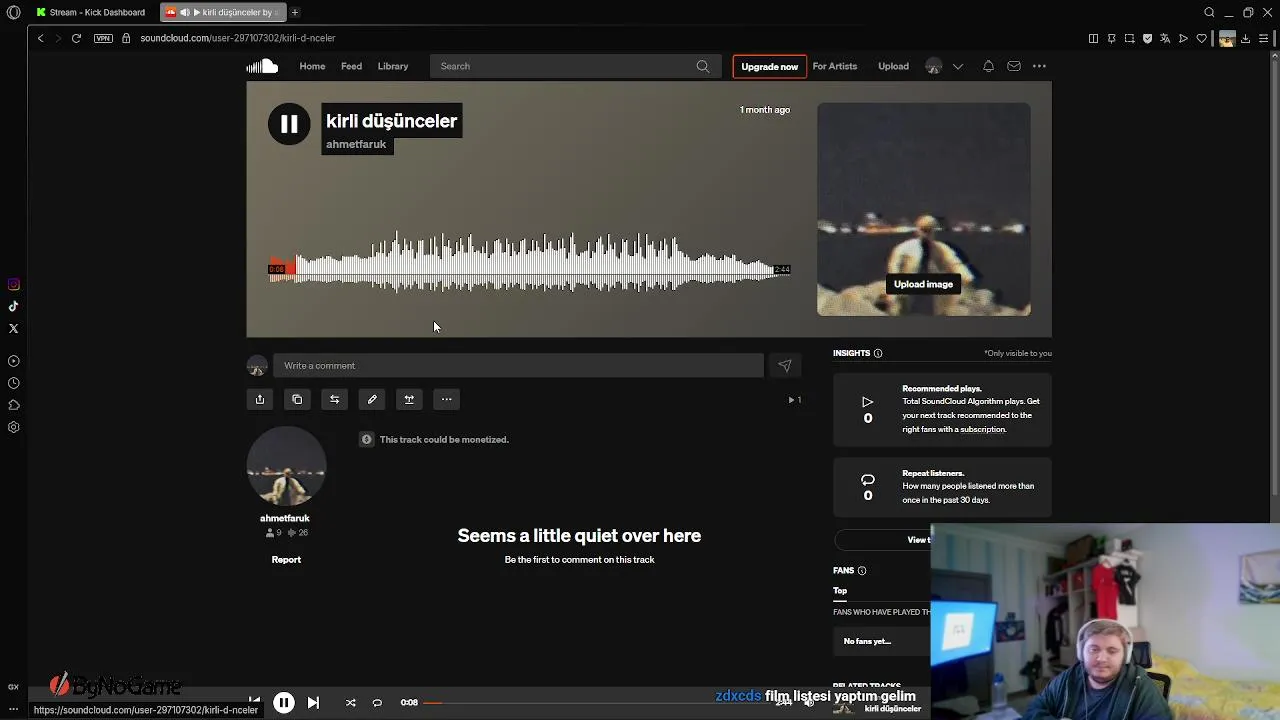The height and width of the screenshot is (720, 1280).
Task: Click the SoundCloud URL address bar
Action: [238, 38]
